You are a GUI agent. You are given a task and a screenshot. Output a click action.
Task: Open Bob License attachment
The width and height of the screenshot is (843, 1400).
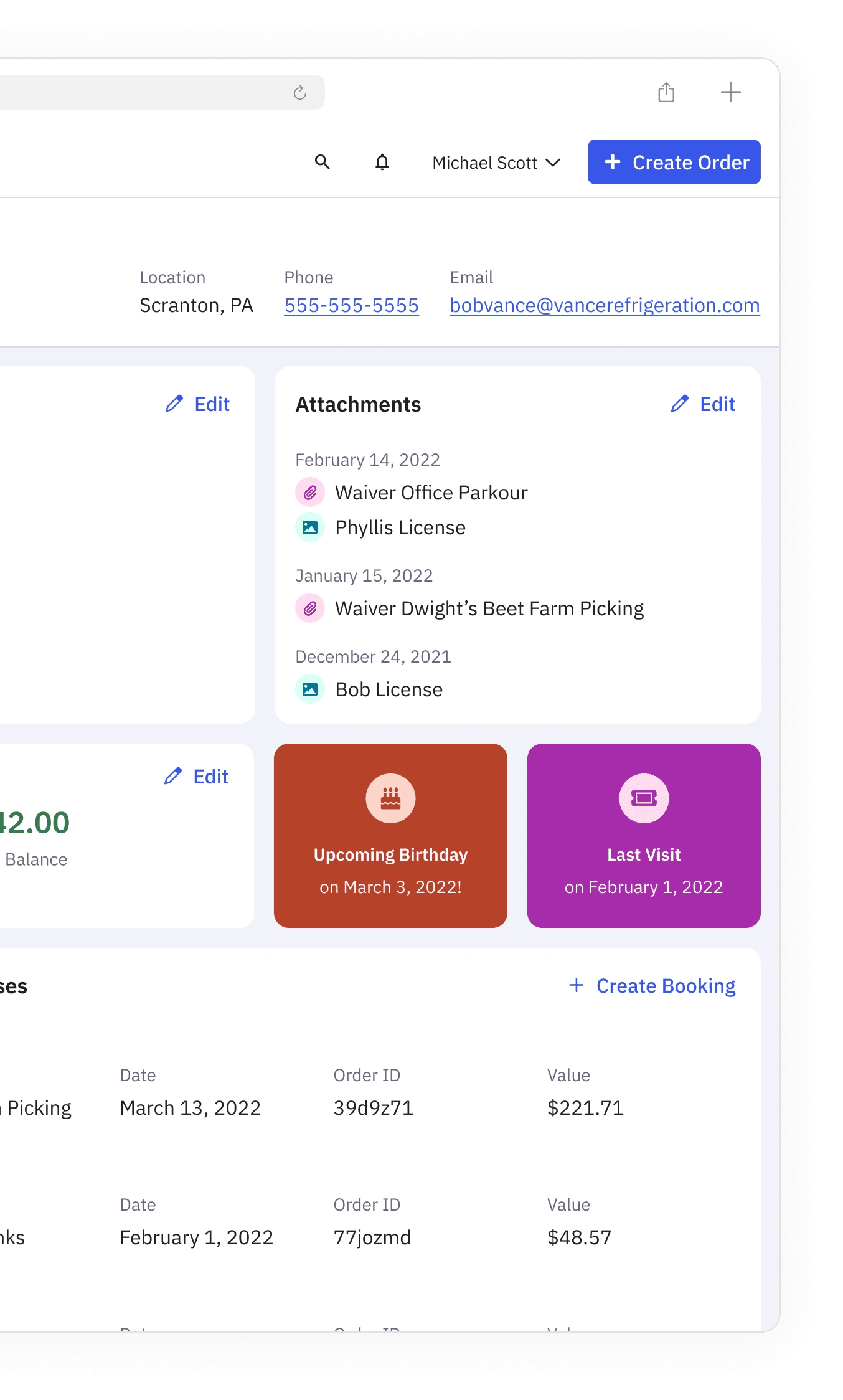pyautogui.click(x=389, y=689)
